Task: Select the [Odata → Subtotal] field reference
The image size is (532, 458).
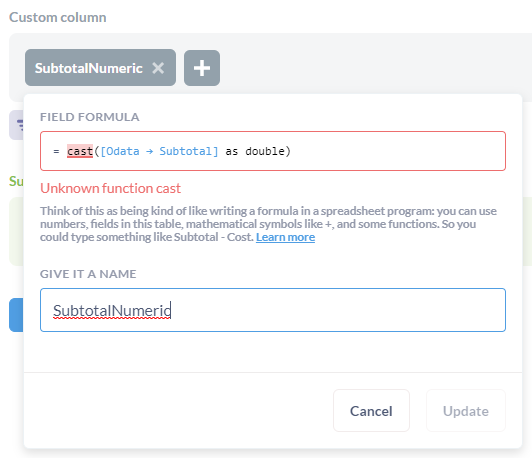Action: [159, 151]
